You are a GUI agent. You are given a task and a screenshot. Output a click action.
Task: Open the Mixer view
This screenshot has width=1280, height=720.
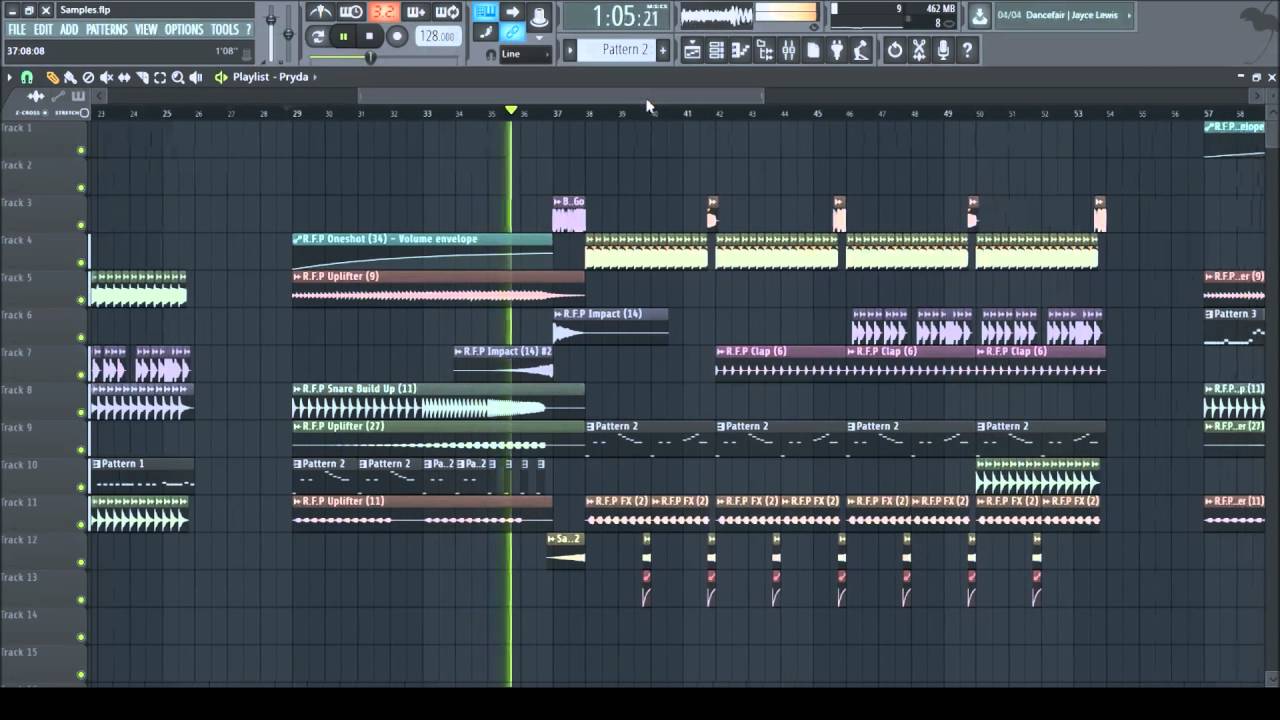click(x=789, y=50)
